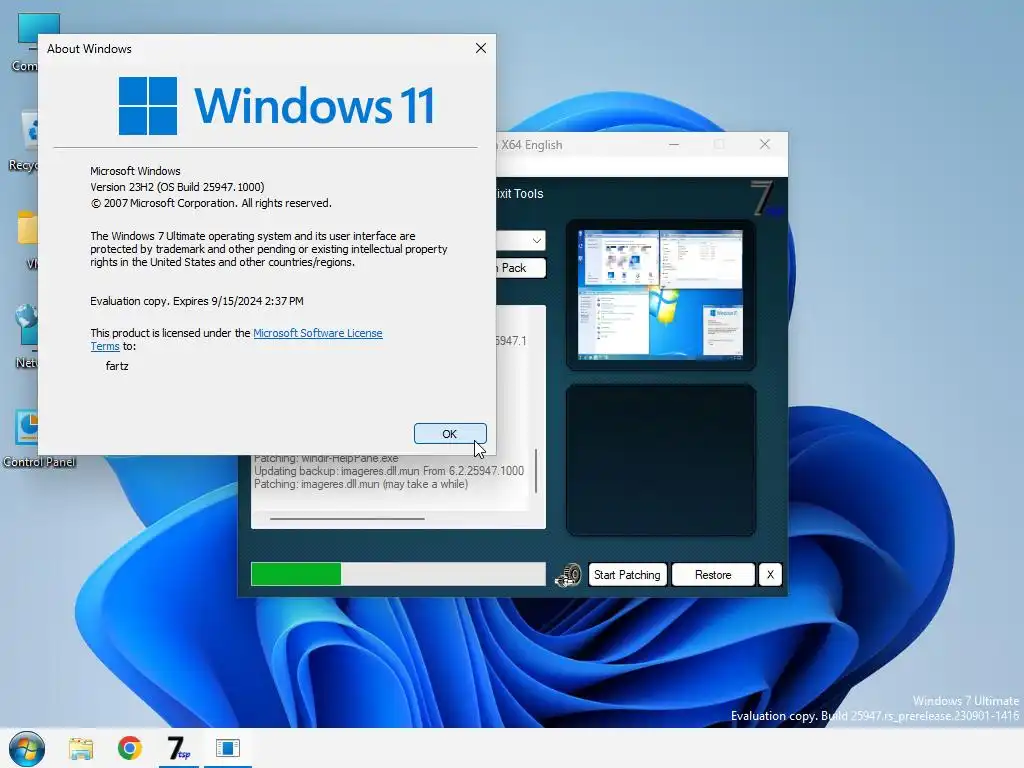1024x768 pixels.
Task: Click the Start Patching button
Action: [x=627, y=575]
